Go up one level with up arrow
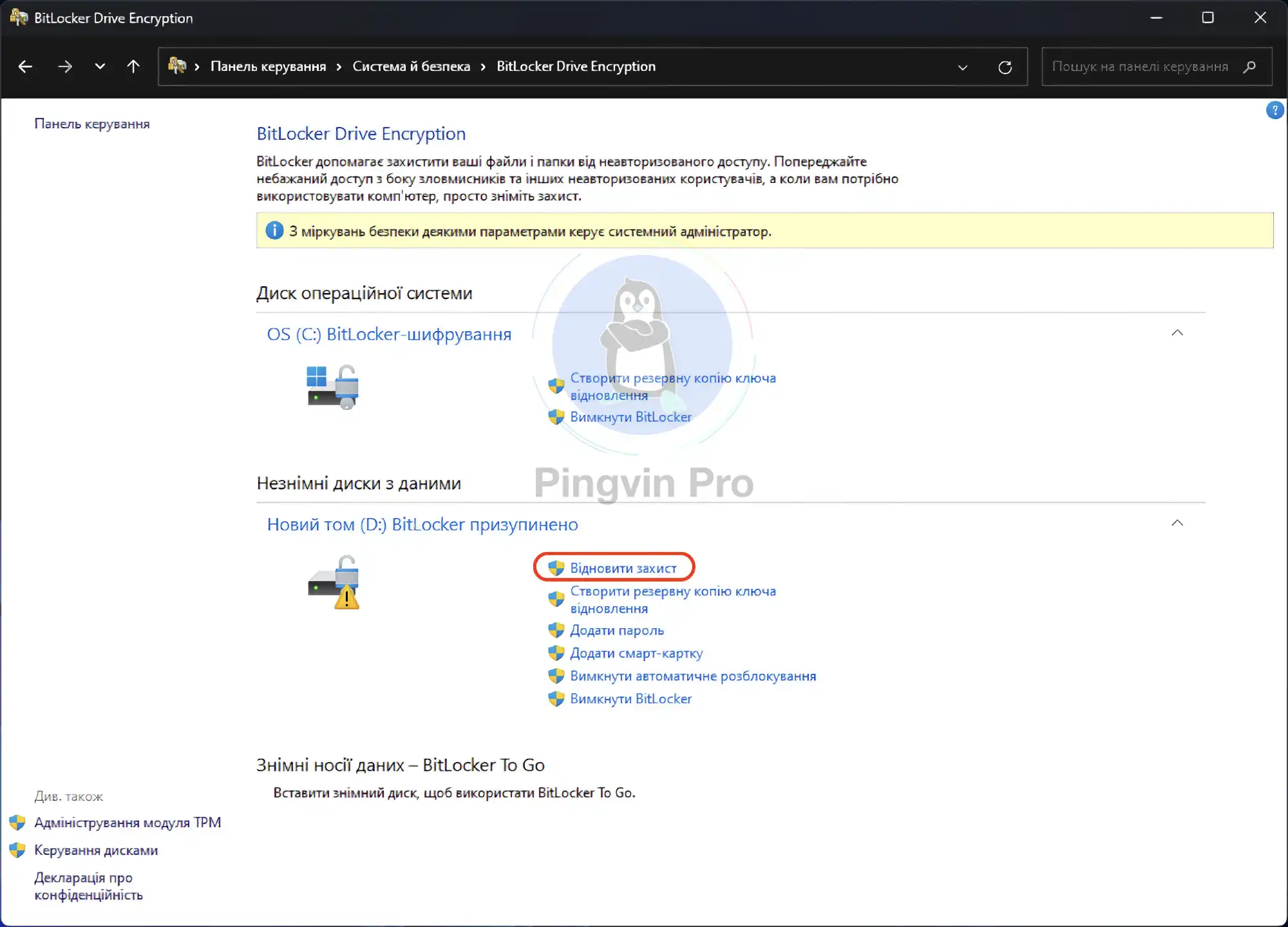 click(133, 66)
